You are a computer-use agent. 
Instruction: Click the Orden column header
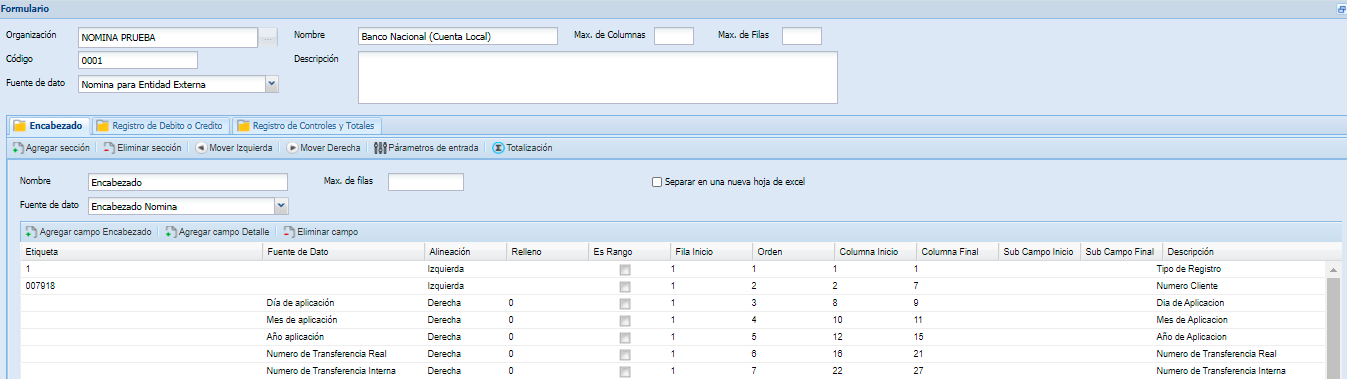point(794,252)
